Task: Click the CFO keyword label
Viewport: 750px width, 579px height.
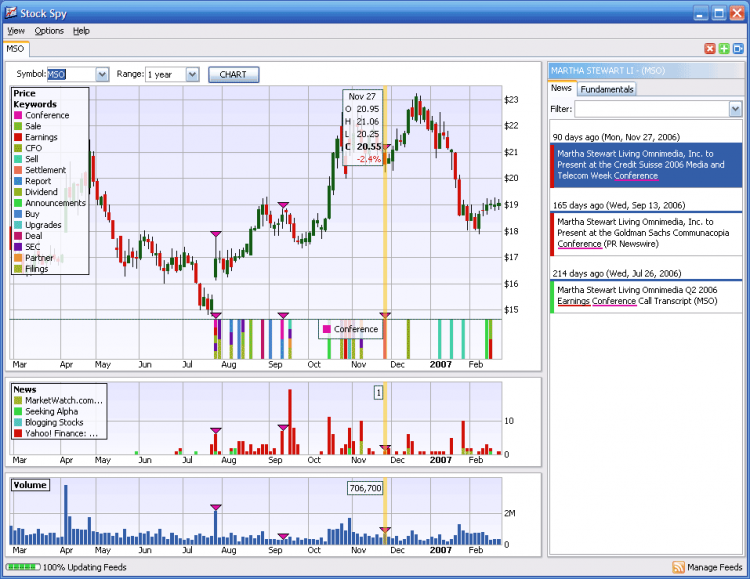Action: (33, 148)
